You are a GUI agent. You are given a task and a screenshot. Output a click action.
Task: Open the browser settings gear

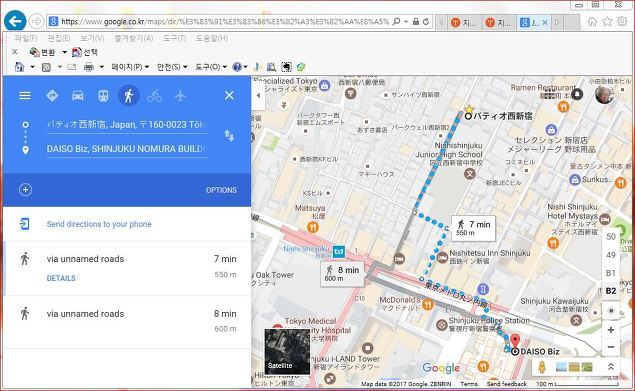point(622,21)
